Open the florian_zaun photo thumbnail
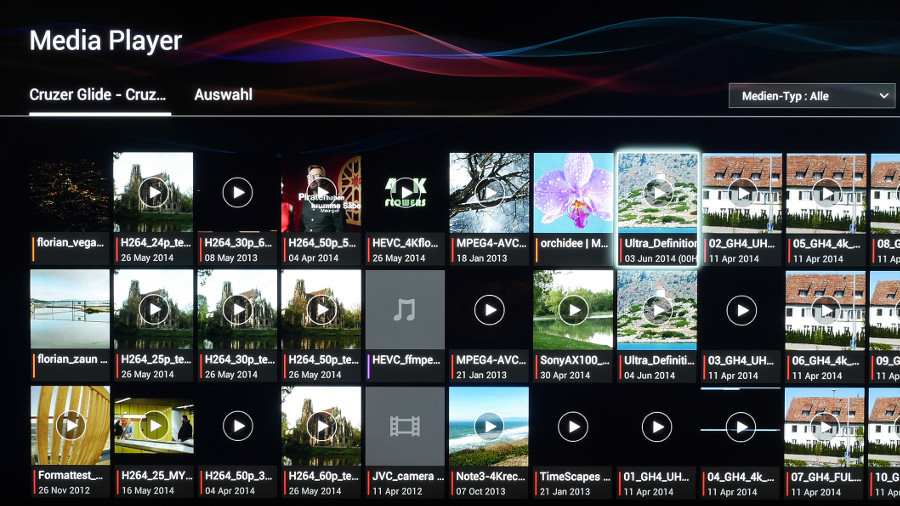The width and height of the screenshot is (900, 506). [x=69, y=309]
